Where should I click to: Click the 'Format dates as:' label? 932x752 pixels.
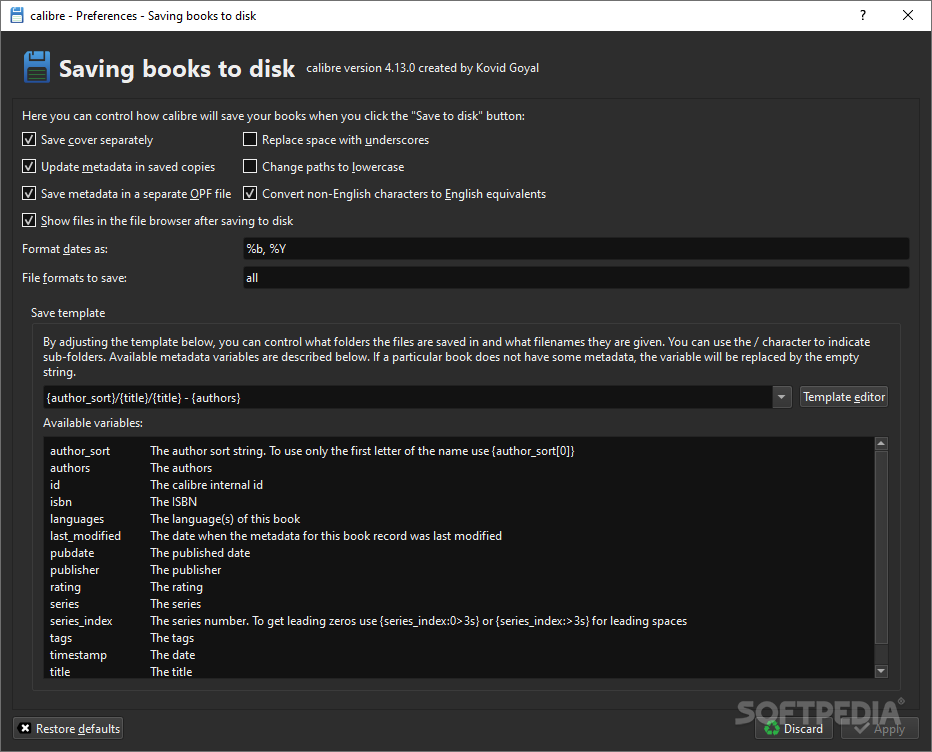[x=65, y=249]
